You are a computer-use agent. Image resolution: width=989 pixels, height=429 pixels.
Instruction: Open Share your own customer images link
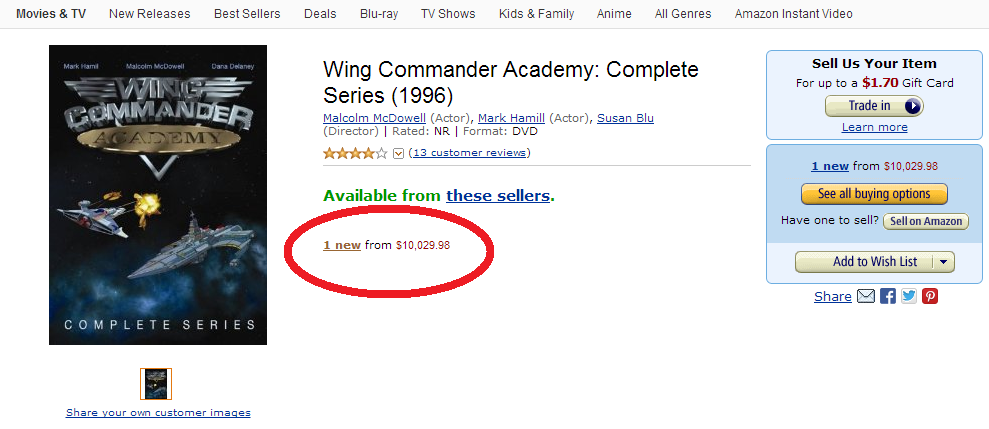158,412
